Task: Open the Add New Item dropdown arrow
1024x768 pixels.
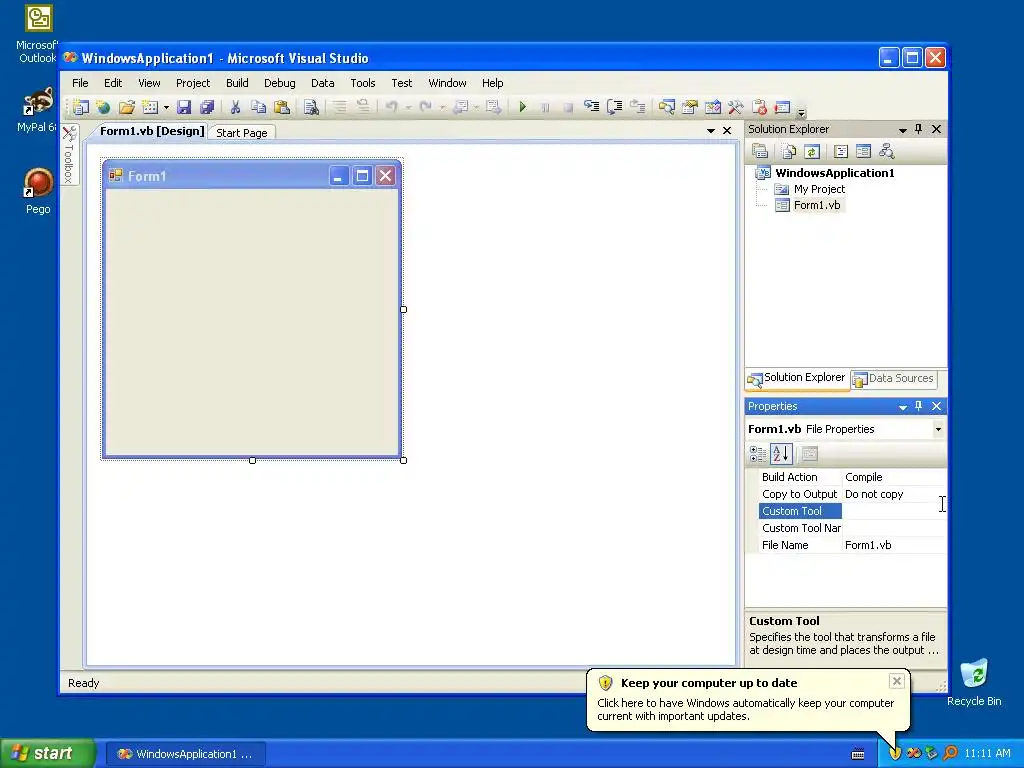Action: tap(166, 108)
